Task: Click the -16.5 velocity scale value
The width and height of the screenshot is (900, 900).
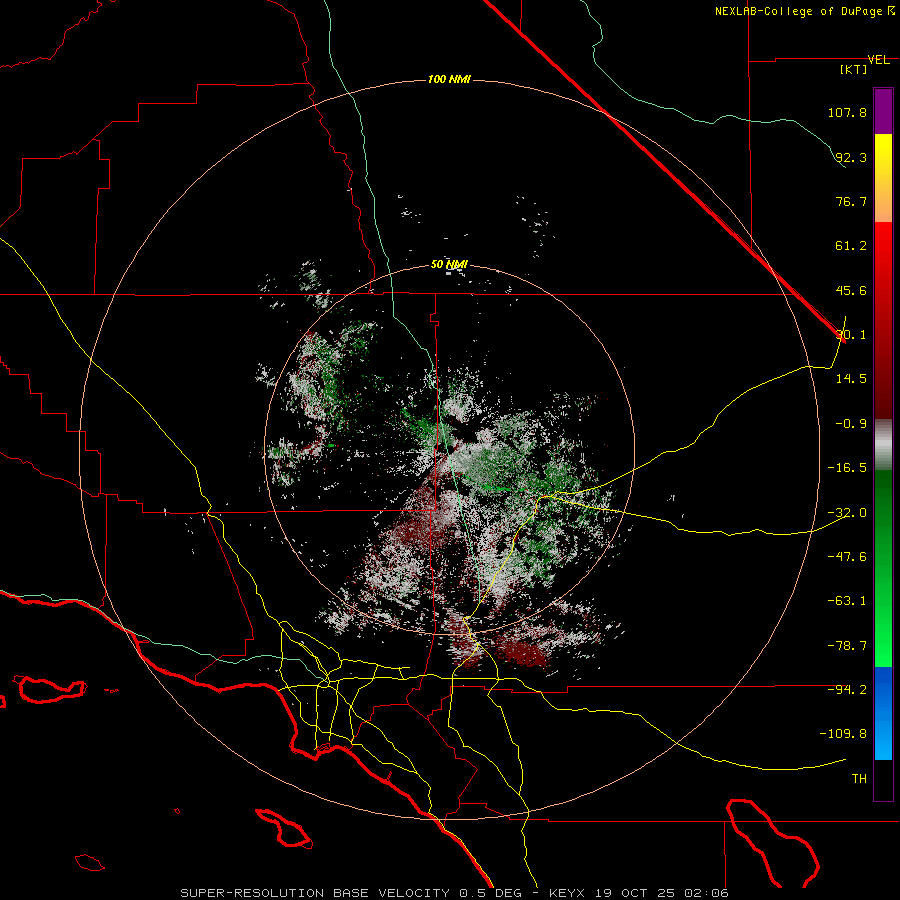Action: point(847,468)
